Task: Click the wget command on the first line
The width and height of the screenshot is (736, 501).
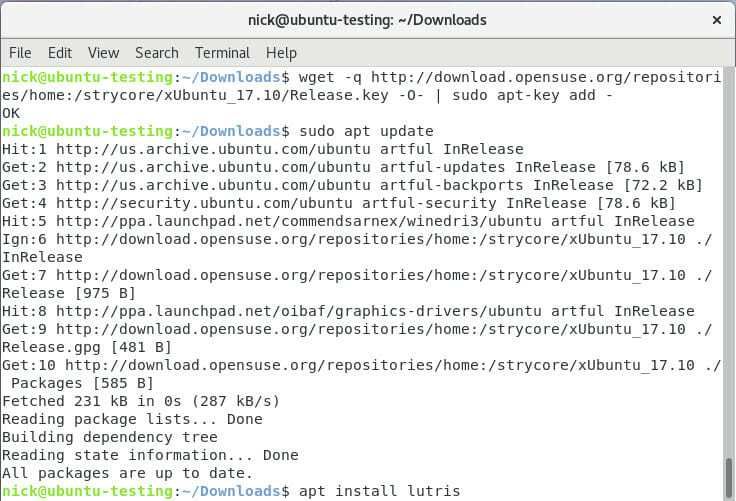Action: 510,77
